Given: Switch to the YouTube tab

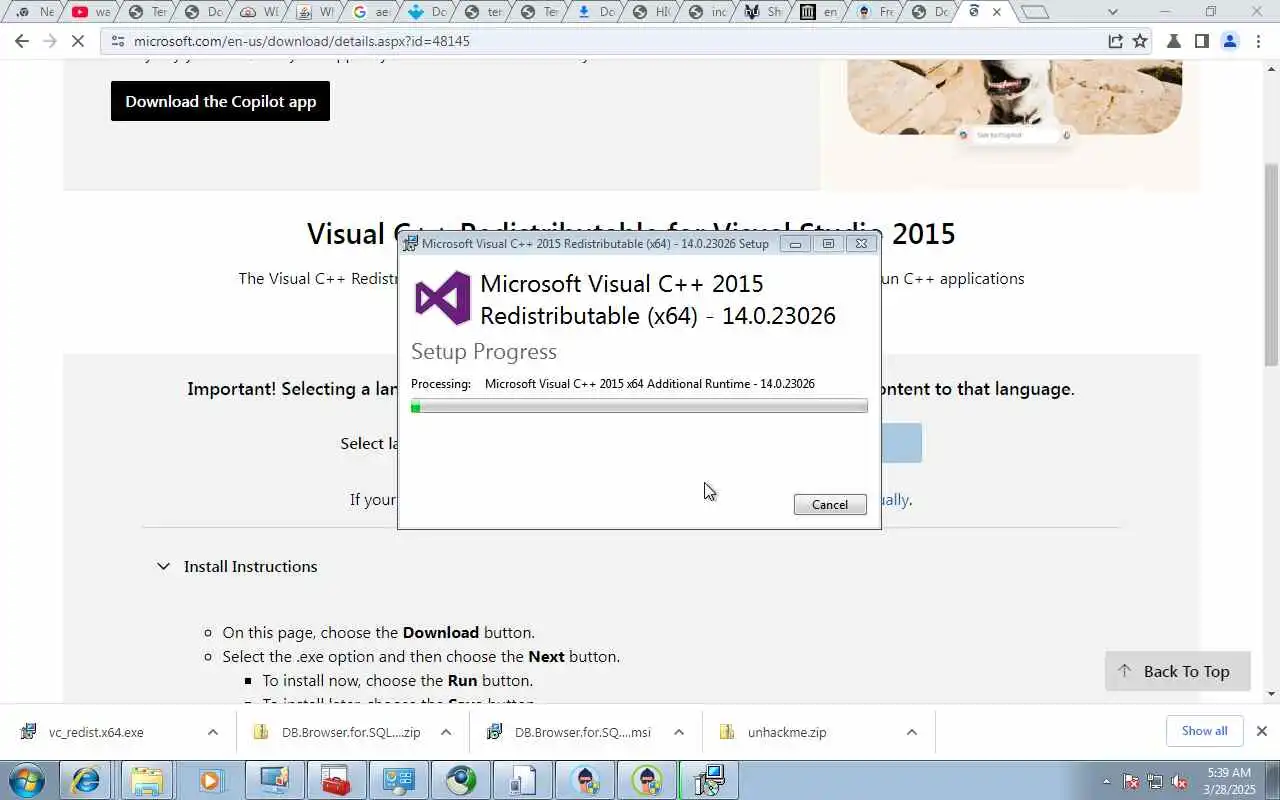Looking at the screenshot, I should pos(90,12).
